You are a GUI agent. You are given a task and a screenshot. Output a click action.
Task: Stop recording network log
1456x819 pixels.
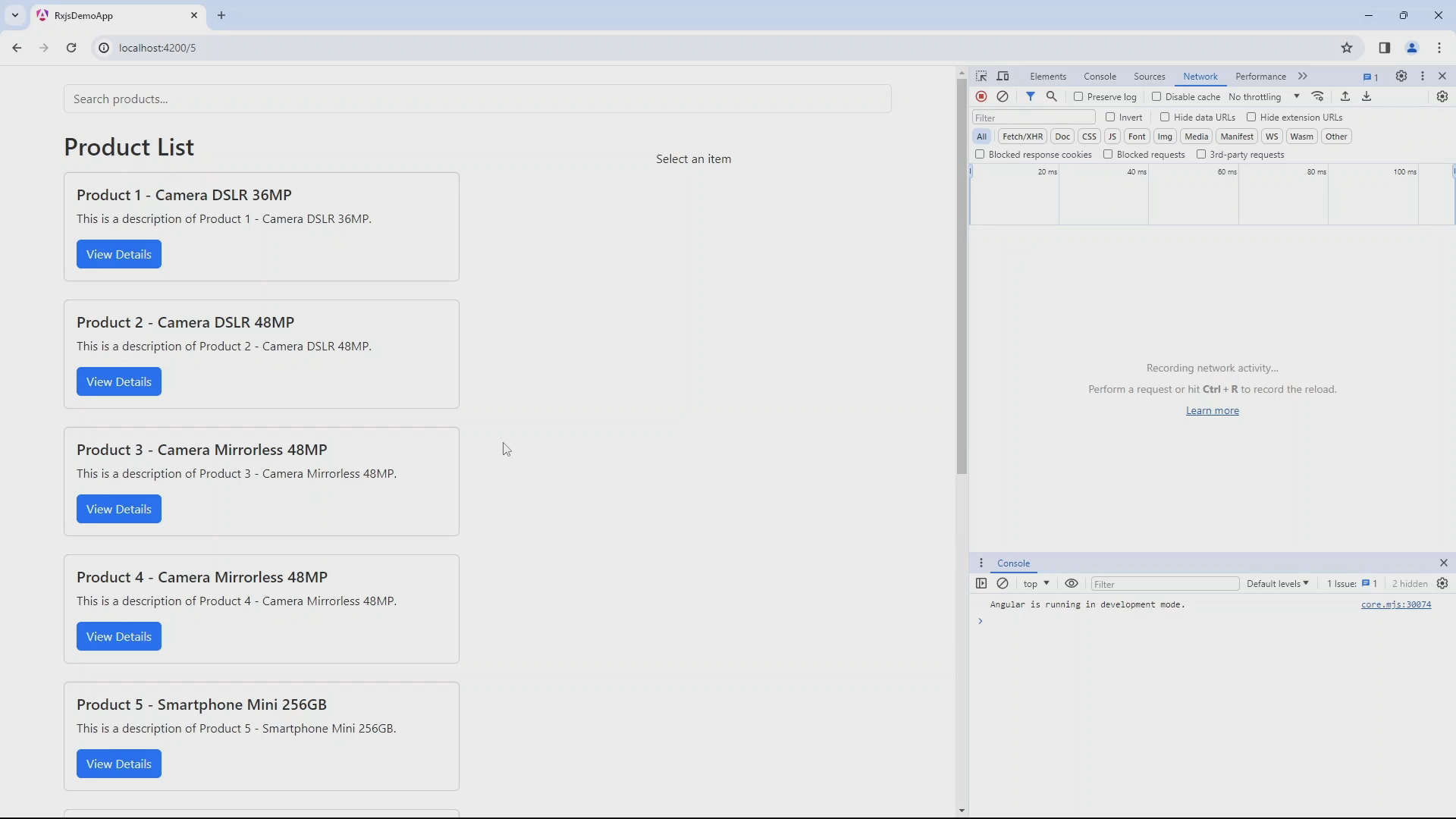tap(981, 96)
